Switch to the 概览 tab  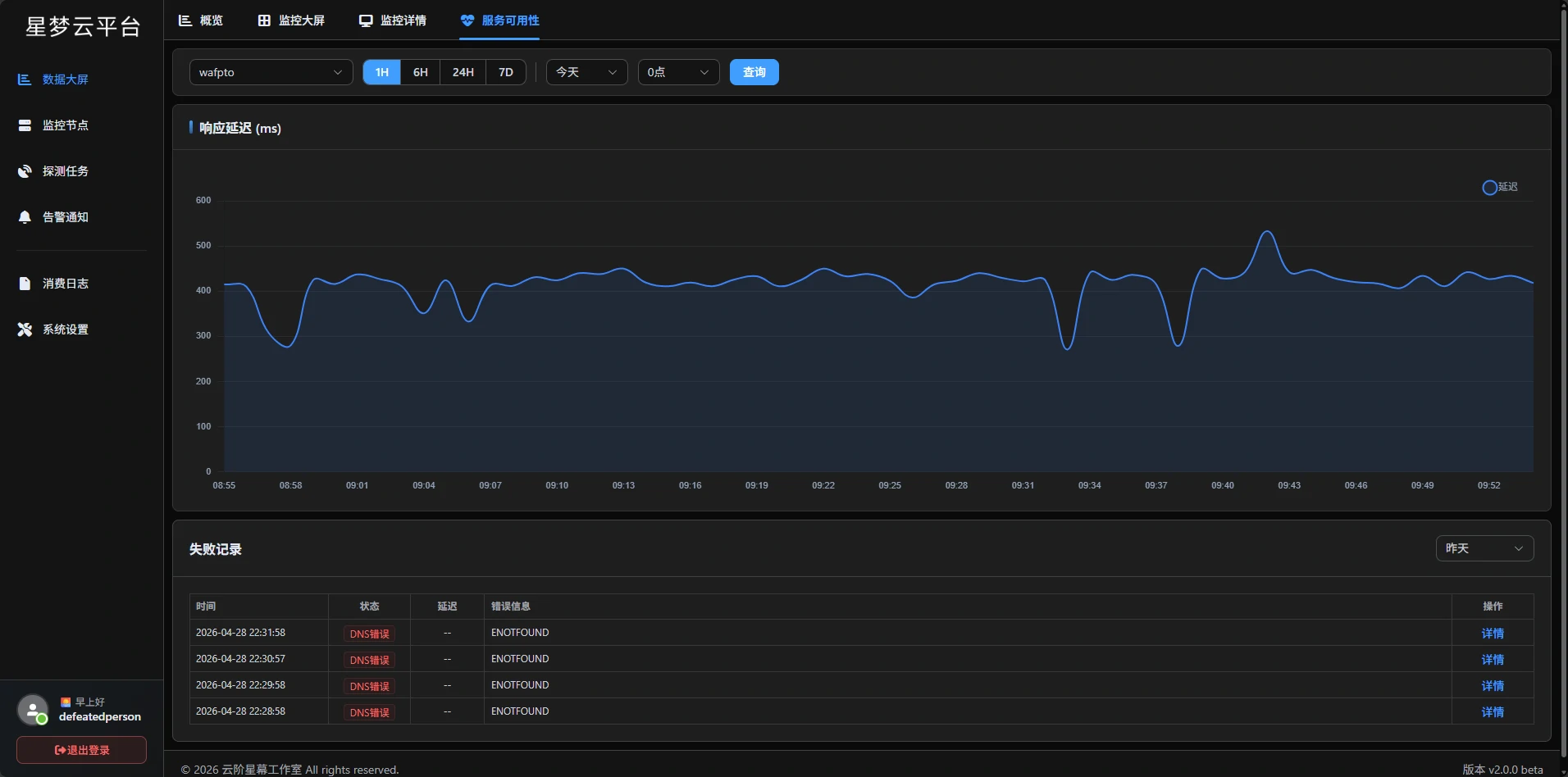(x=201, y=20)
